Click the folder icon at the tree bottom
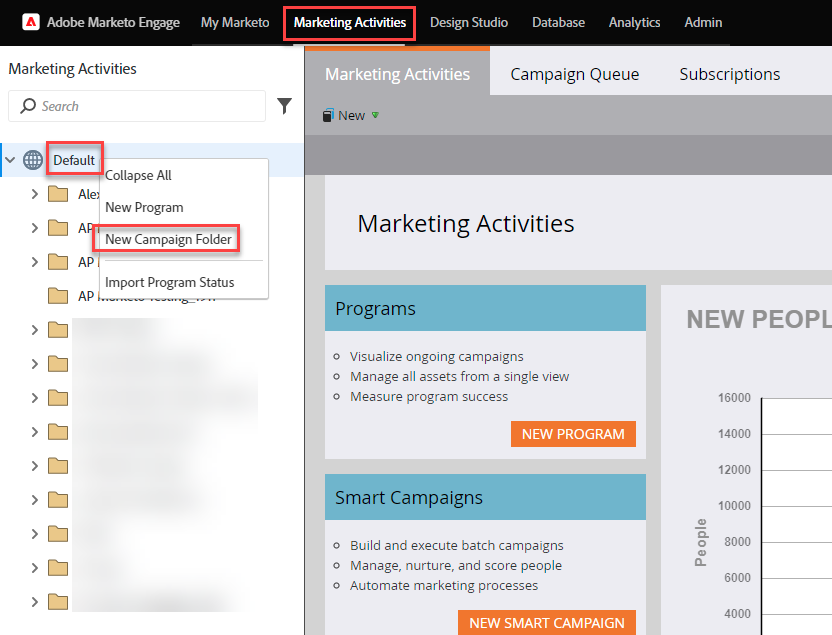Screen dimensions: 832x635 coord(57,602)
